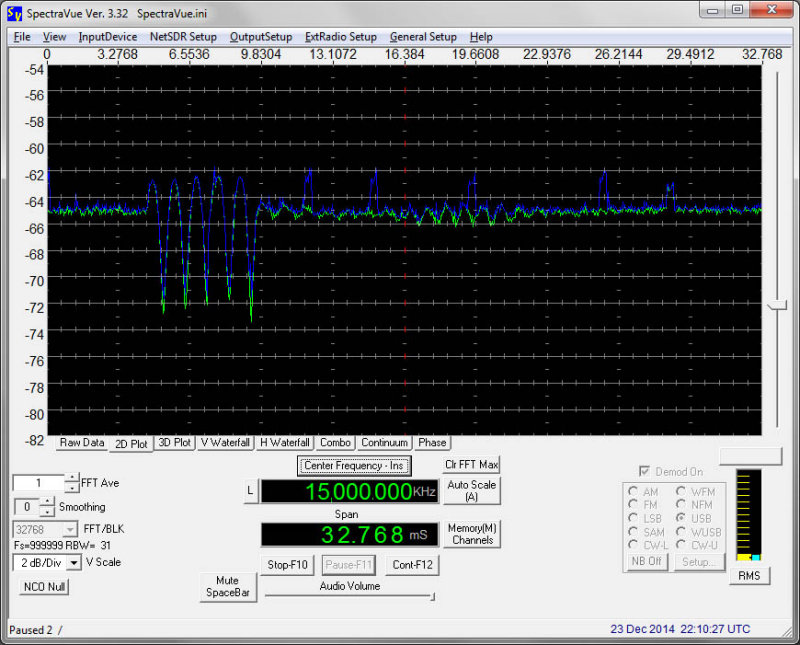Click the 32.768 mS span display
The height and width of the screenshot is (645, 800).
pos(349,534)
